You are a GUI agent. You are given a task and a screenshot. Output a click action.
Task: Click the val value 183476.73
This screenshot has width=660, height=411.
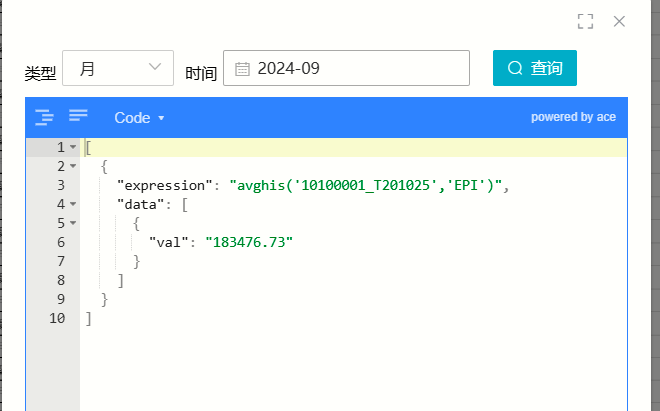[x=249, y=242]
